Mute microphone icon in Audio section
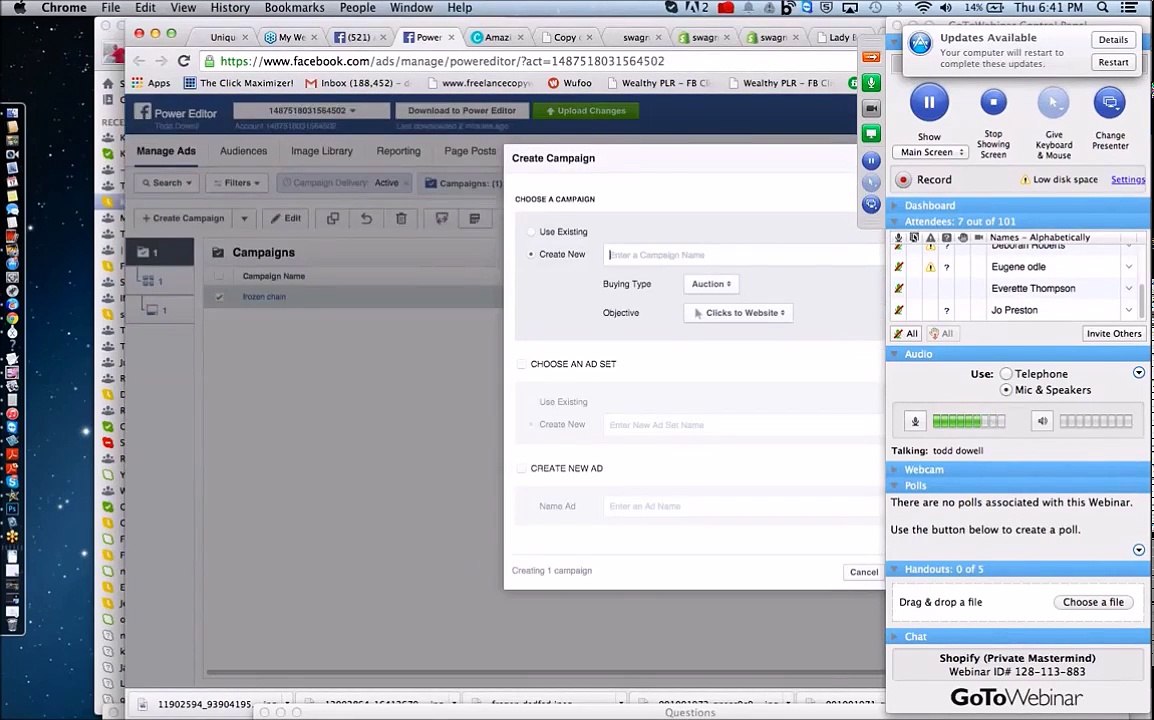Image resolution: width=1154 pixels, height=720 pixels. pyautogui.click(x=915, y=421)
